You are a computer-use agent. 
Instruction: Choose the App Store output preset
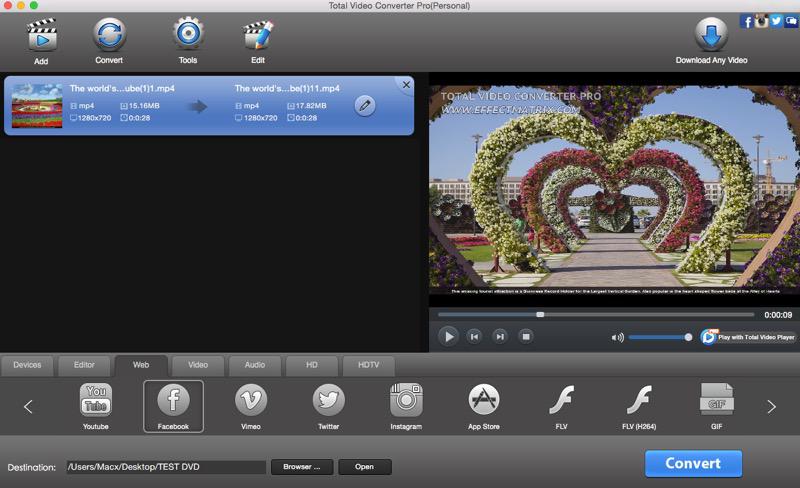click(484, 406)
